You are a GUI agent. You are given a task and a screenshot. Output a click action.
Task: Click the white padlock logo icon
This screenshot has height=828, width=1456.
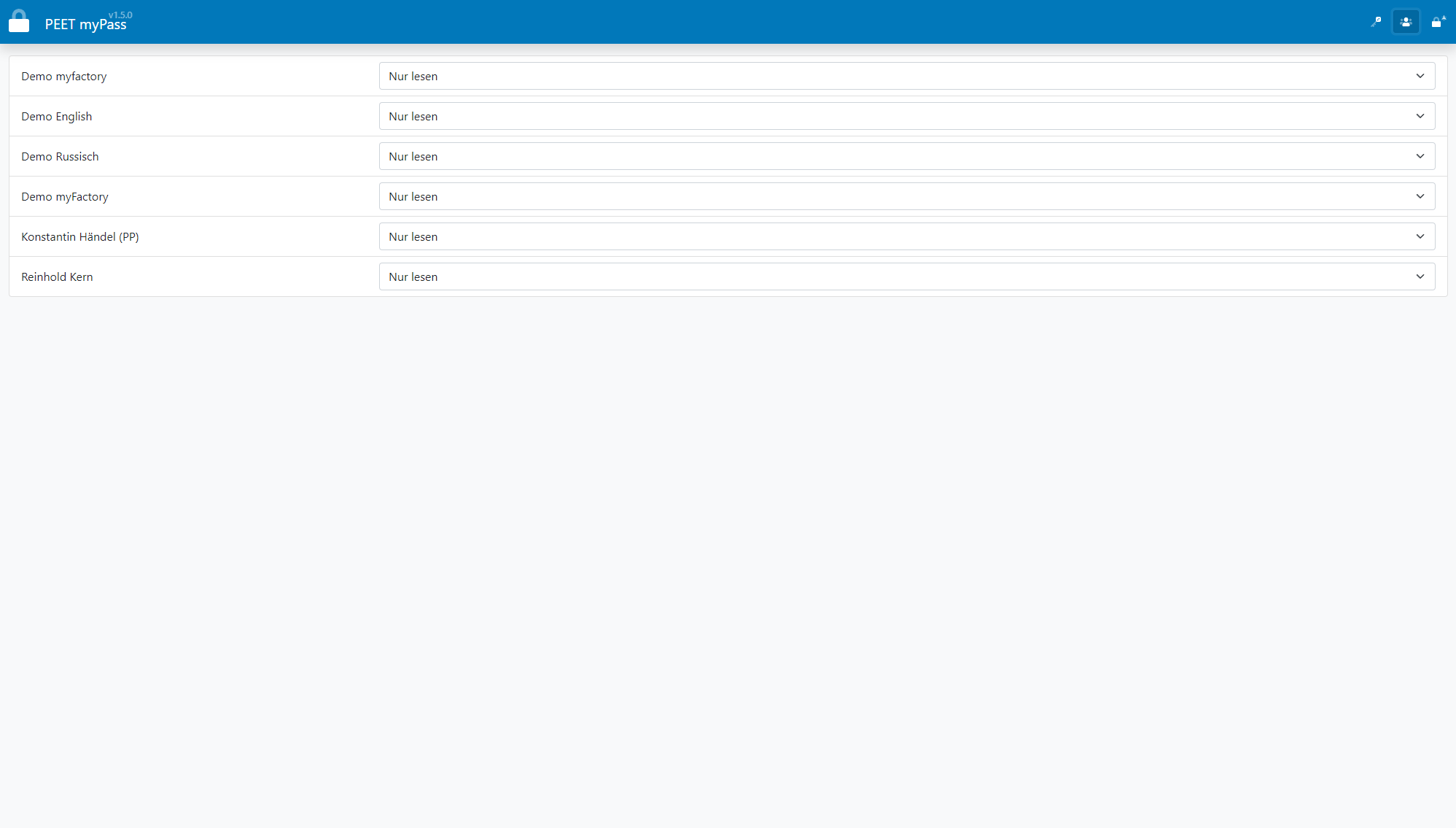[19, 21]
